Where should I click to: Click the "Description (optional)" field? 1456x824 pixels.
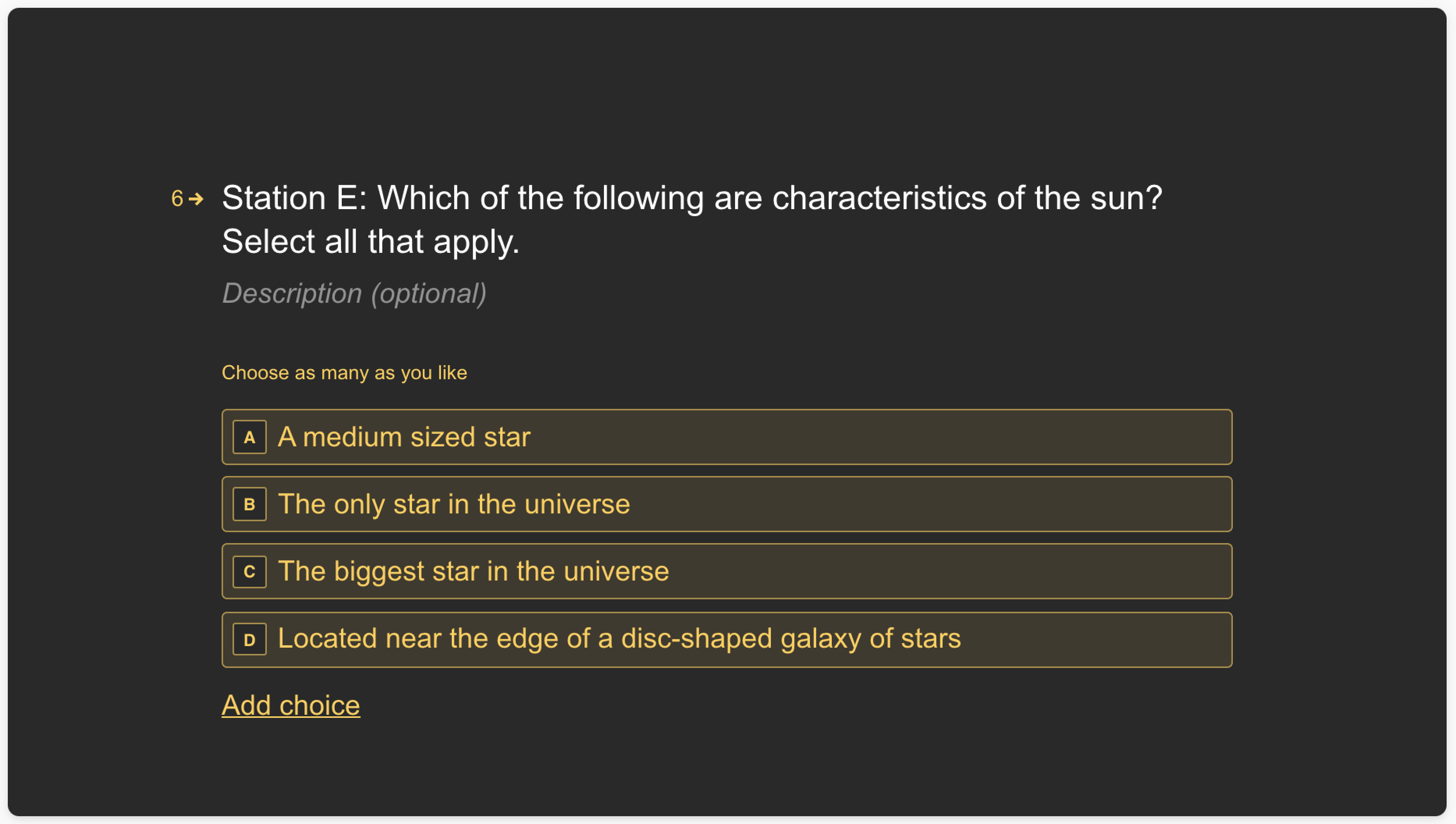(354, 294)
